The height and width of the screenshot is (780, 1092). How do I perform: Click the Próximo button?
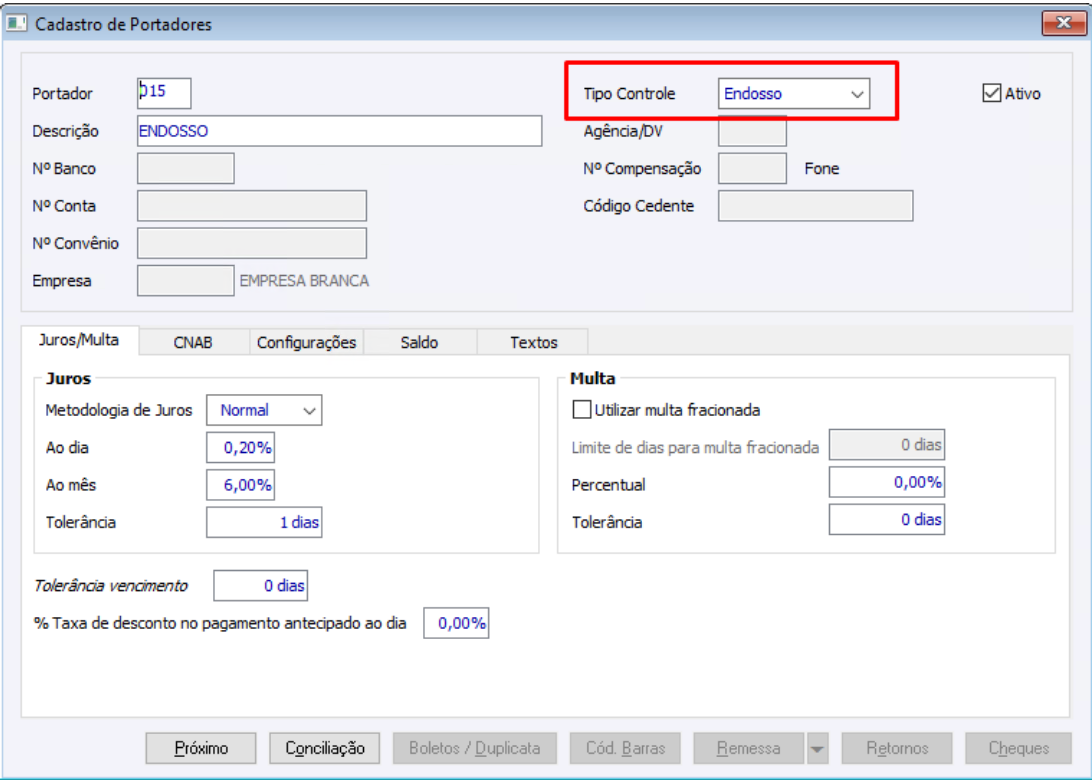click(x=201, y=749)
